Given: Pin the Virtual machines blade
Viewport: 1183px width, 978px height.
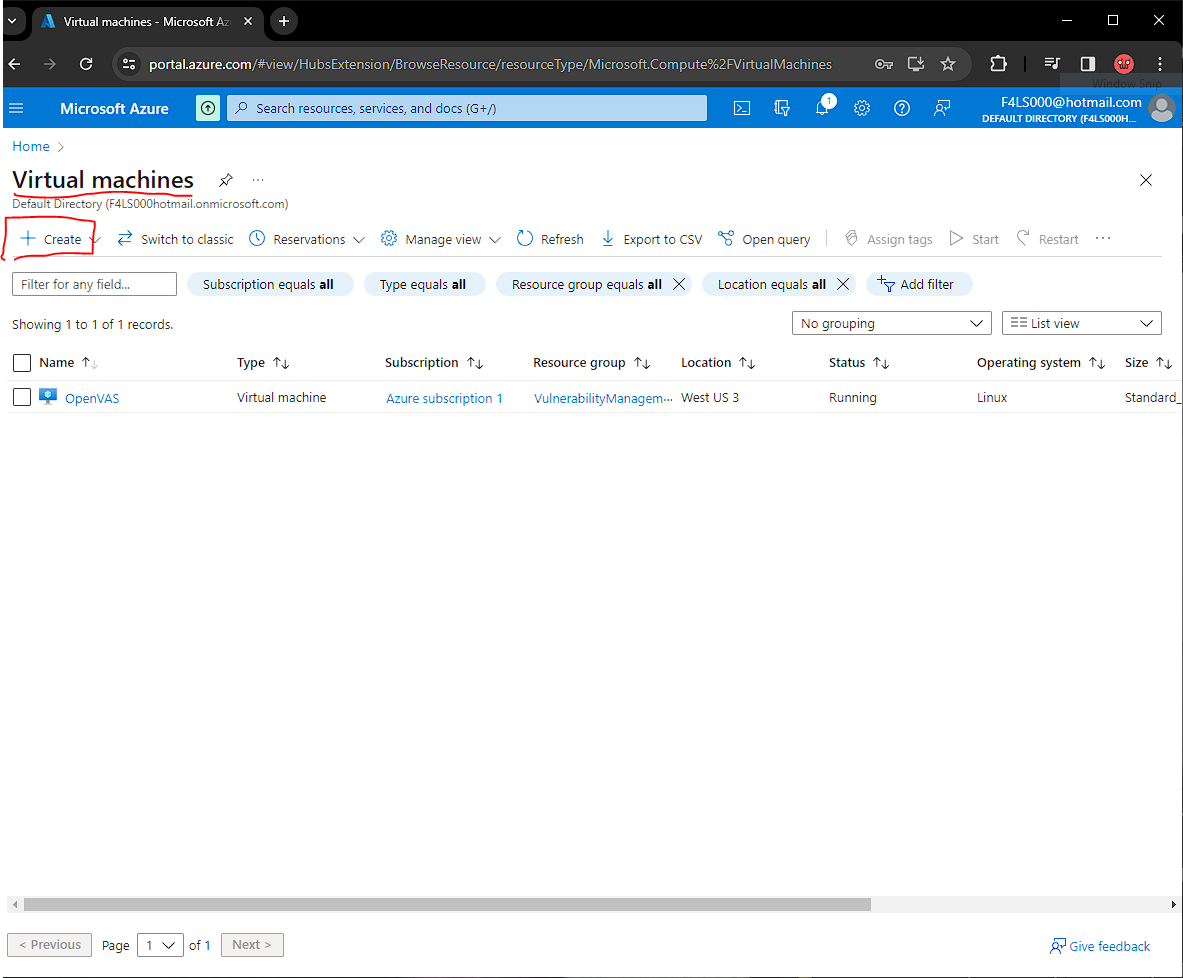Looking at the screenshot, I should click(226, 180).
